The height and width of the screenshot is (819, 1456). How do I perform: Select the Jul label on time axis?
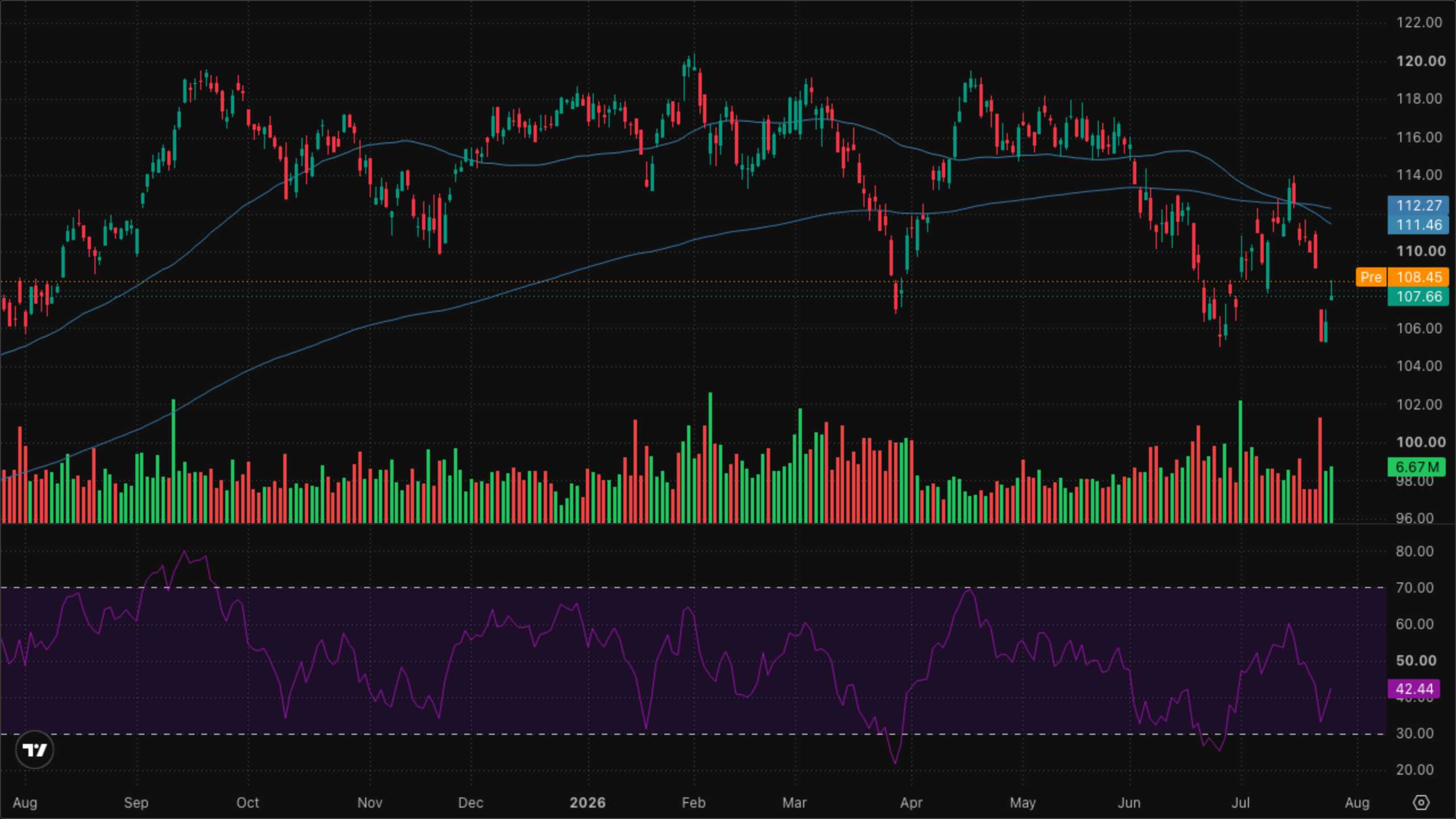pyautogui.click(x=1240, y=803)
